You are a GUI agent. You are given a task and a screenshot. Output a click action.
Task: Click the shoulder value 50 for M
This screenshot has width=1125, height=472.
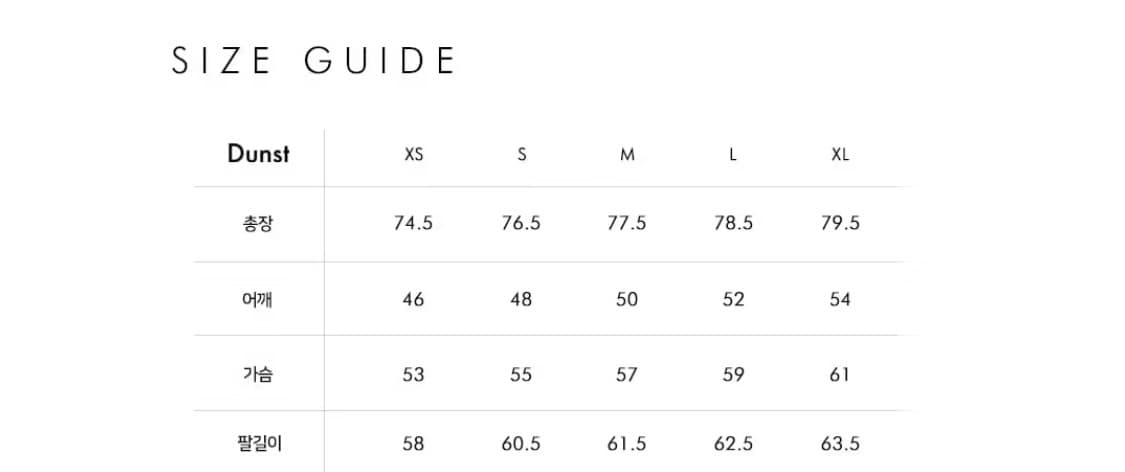coord(627,299)
